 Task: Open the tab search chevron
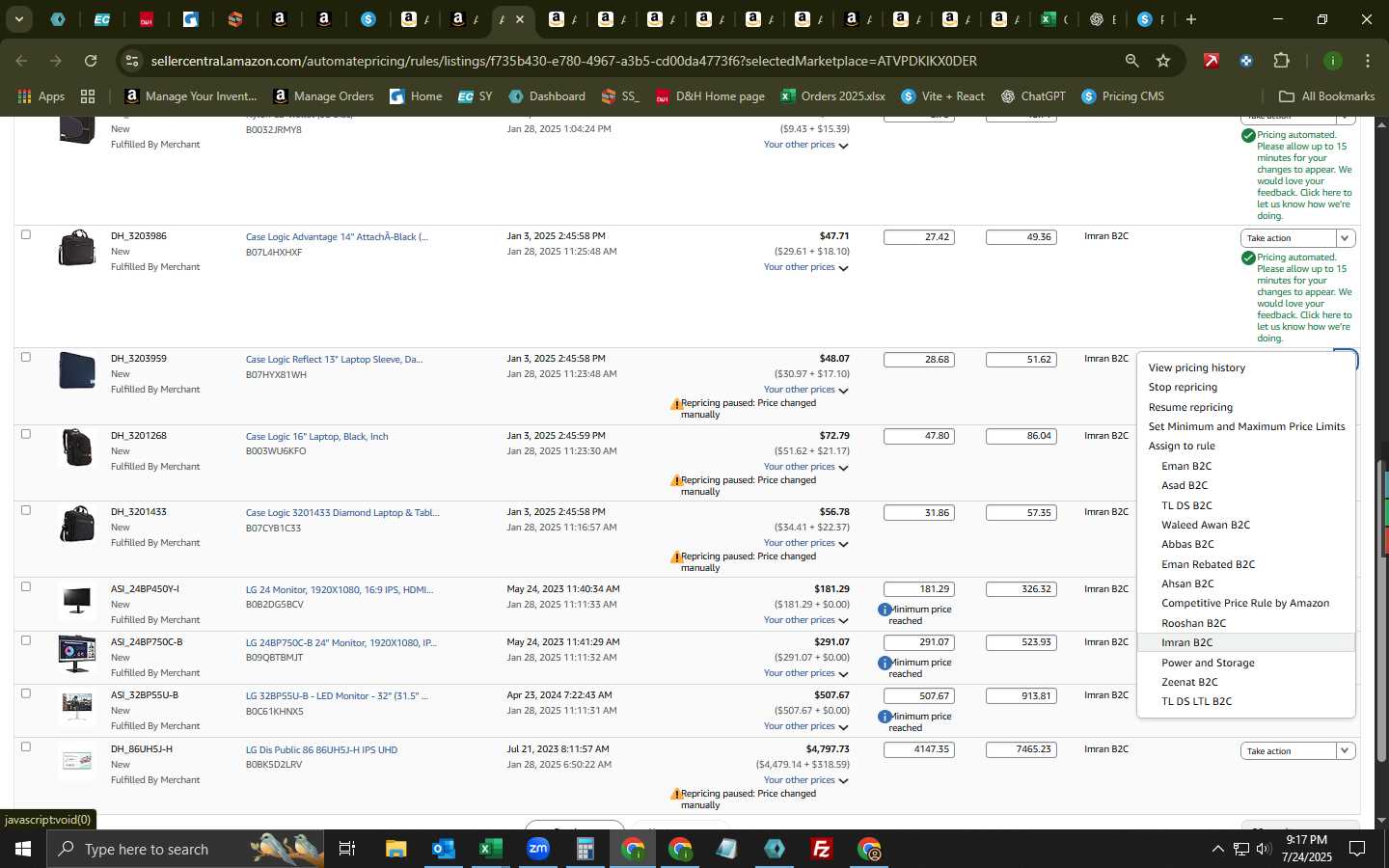point(18,19)
